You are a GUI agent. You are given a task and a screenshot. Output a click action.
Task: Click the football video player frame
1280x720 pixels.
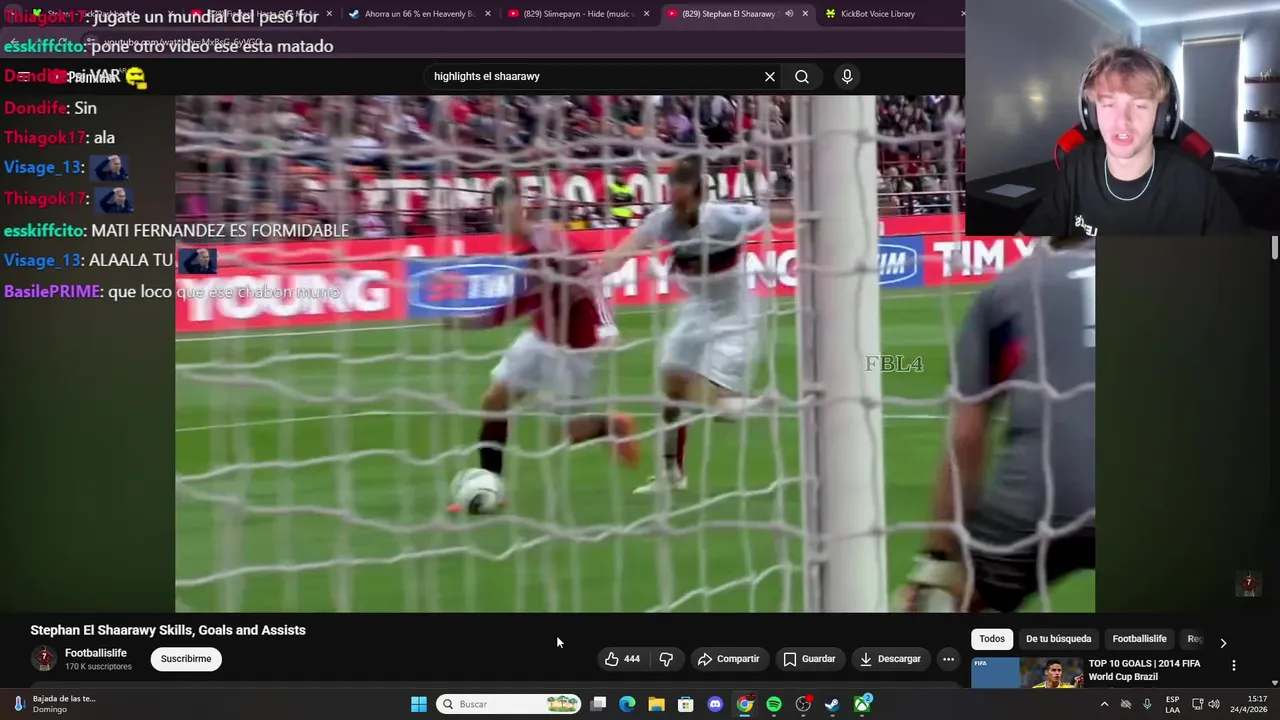[635, 353]
